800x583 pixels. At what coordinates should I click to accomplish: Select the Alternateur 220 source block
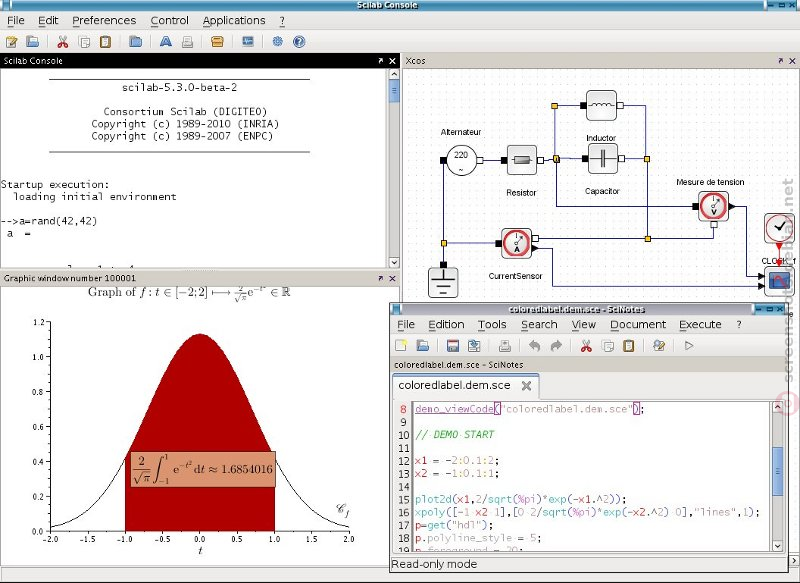coord(461,160)
